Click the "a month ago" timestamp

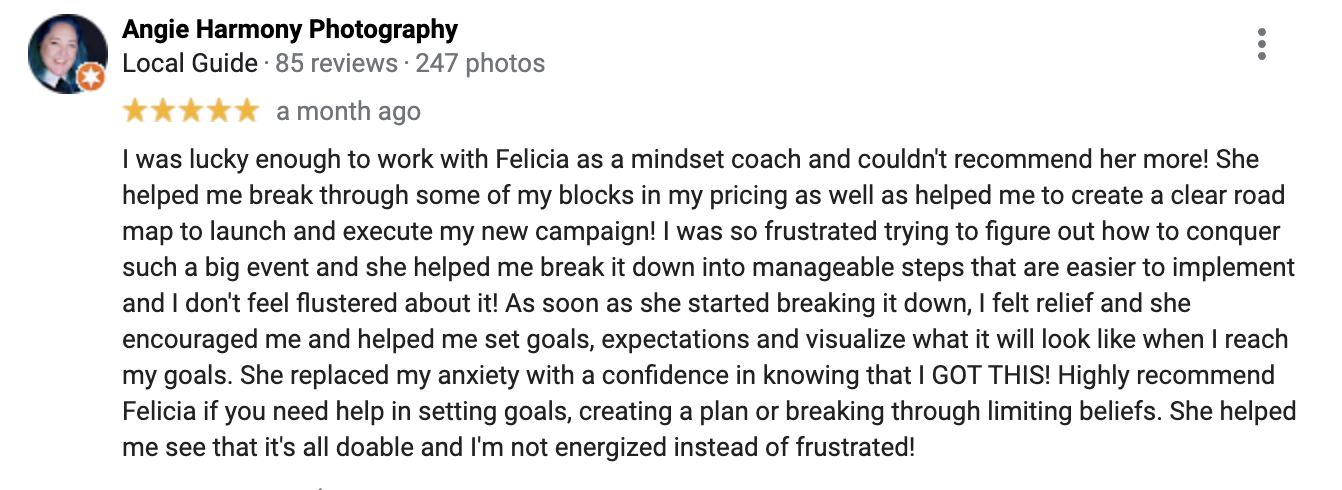pos(348,112)
